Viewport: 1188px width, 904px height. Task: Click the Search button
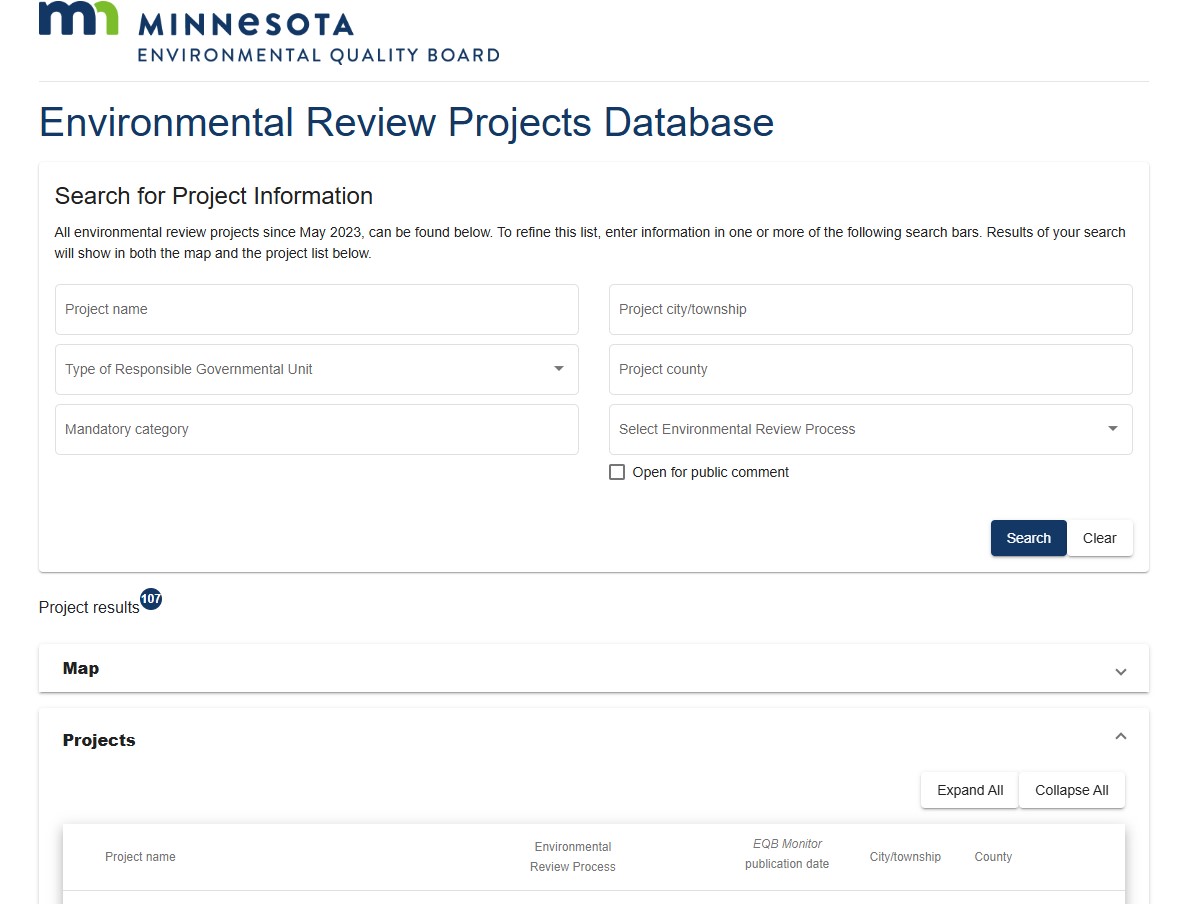pyautogui.click(x=1028, y=537)
